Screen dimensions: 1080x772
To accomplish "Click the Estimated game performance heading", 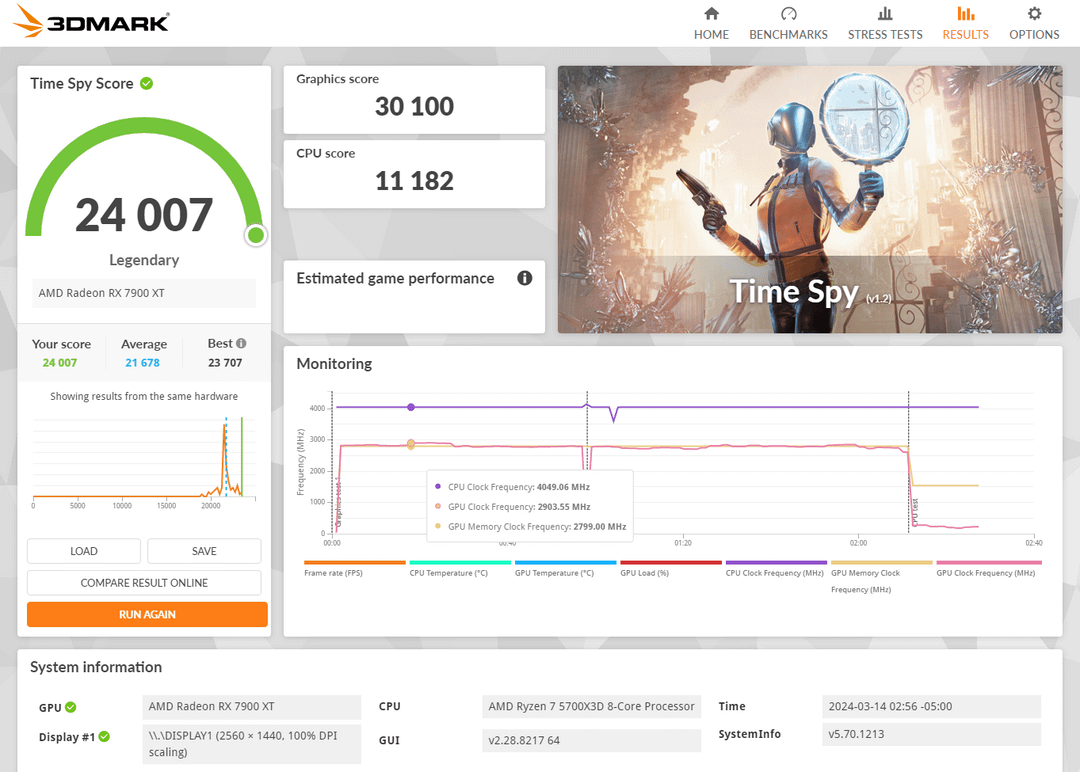I will point(395,278).
